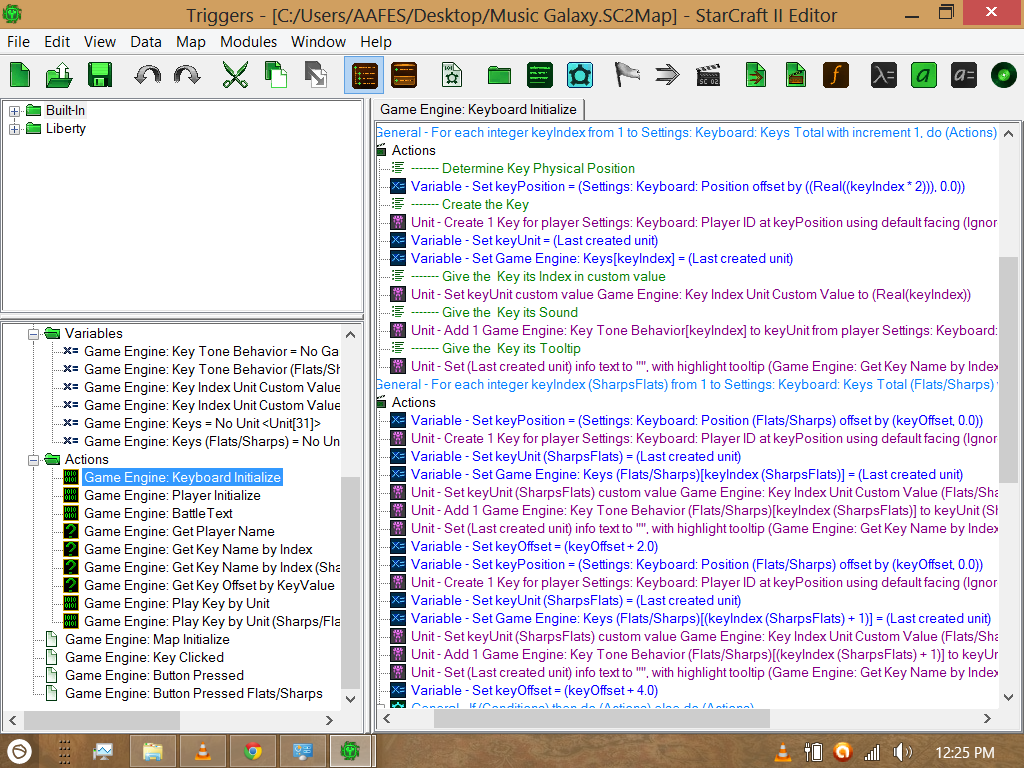
Task: Select Game Engine: BattleText action
Action: click(158, 514)
